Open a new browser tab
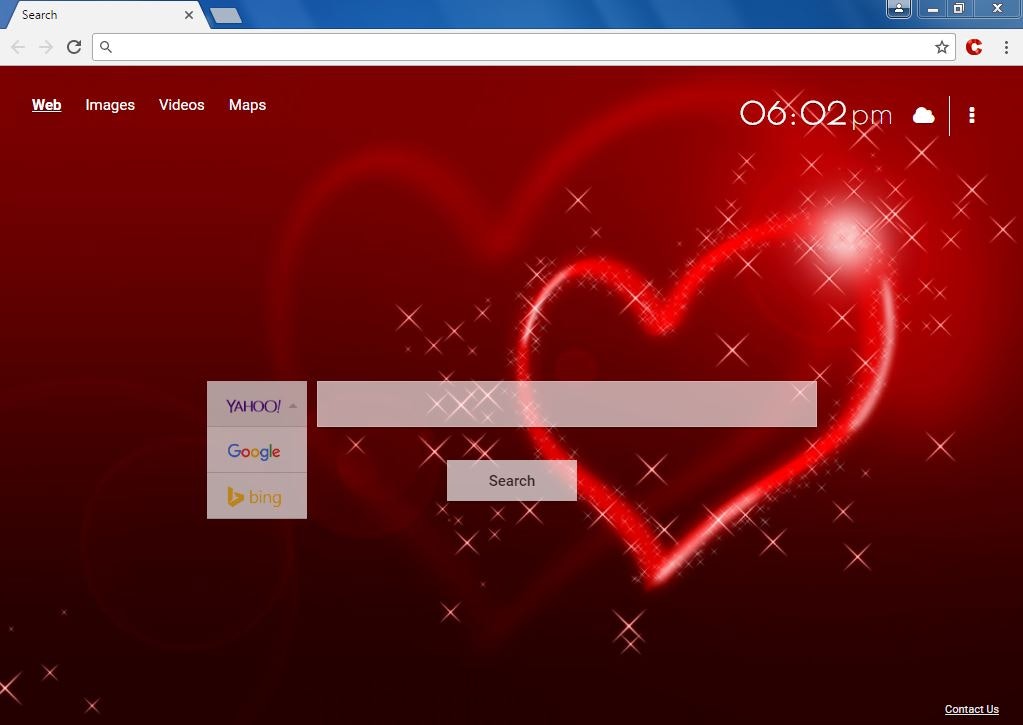The width and height of the screenshot is (1023, 725). pyautogui.click(x=226, y=15)
